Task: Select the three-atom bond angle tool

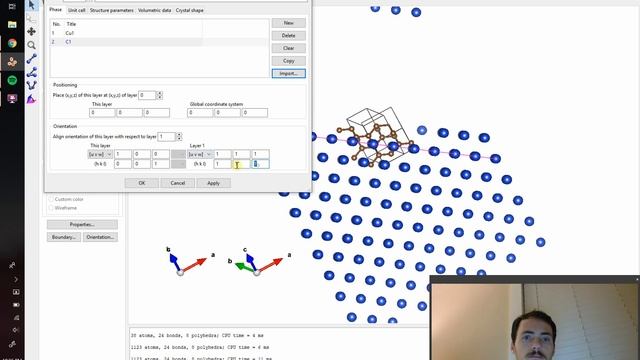Action: 31,72
